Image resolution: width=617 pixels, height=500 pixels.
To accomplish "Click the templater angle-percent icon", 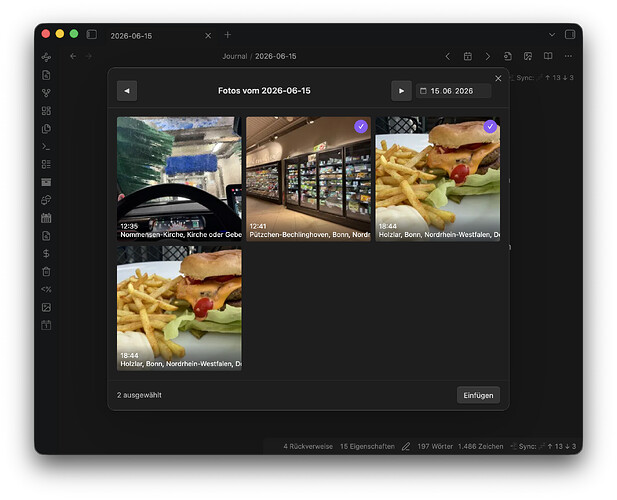I will (46, 289).
